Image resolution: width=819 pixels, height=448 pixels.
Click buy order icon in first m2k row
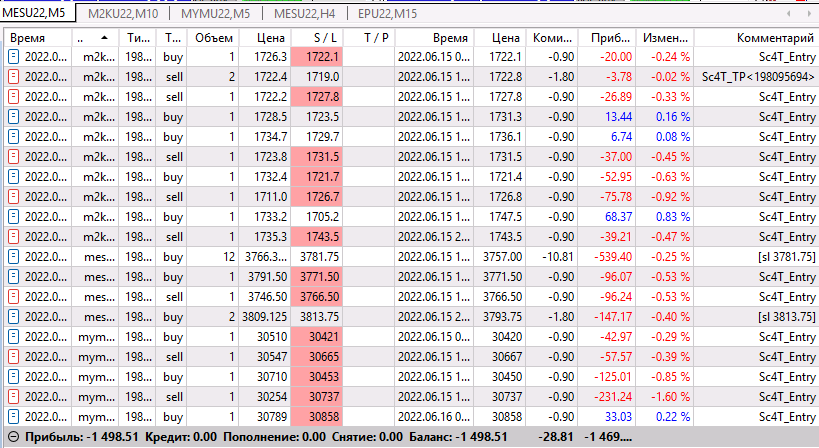14,56
